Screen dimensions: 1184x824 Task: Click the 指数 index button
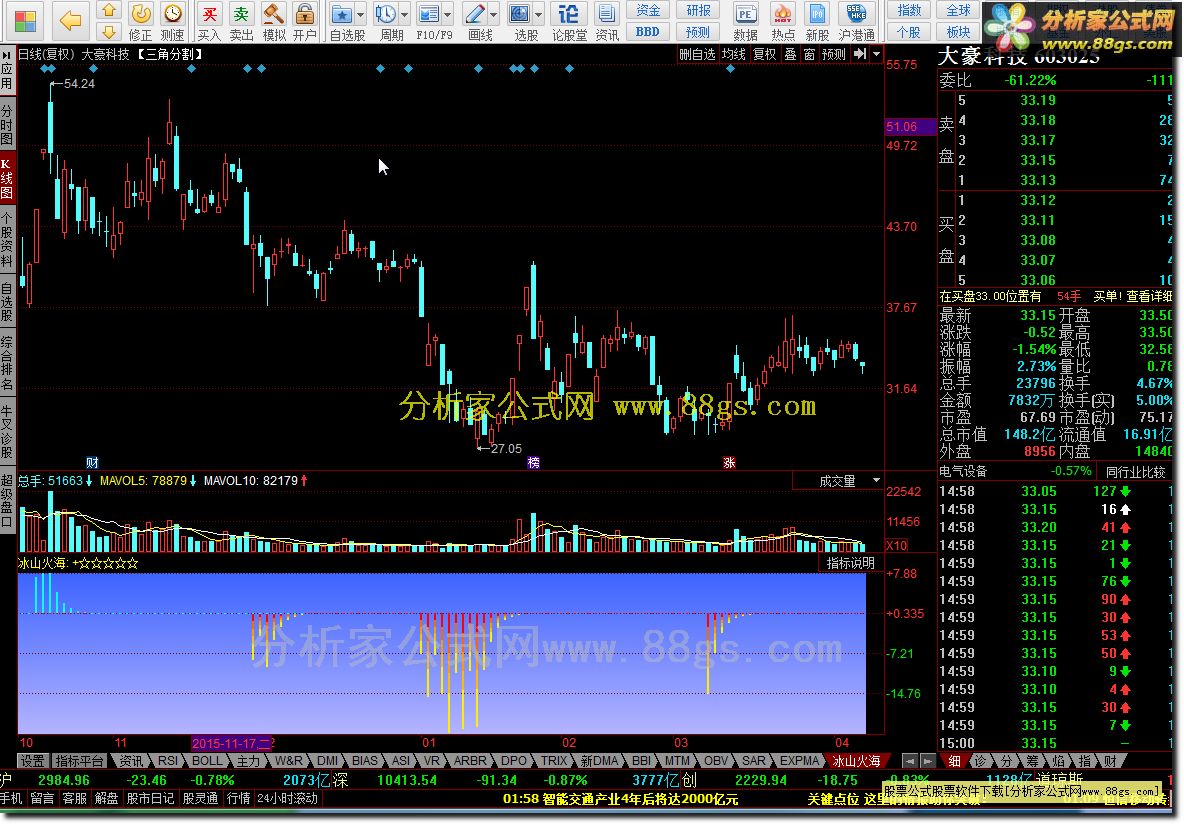point(909,11)
